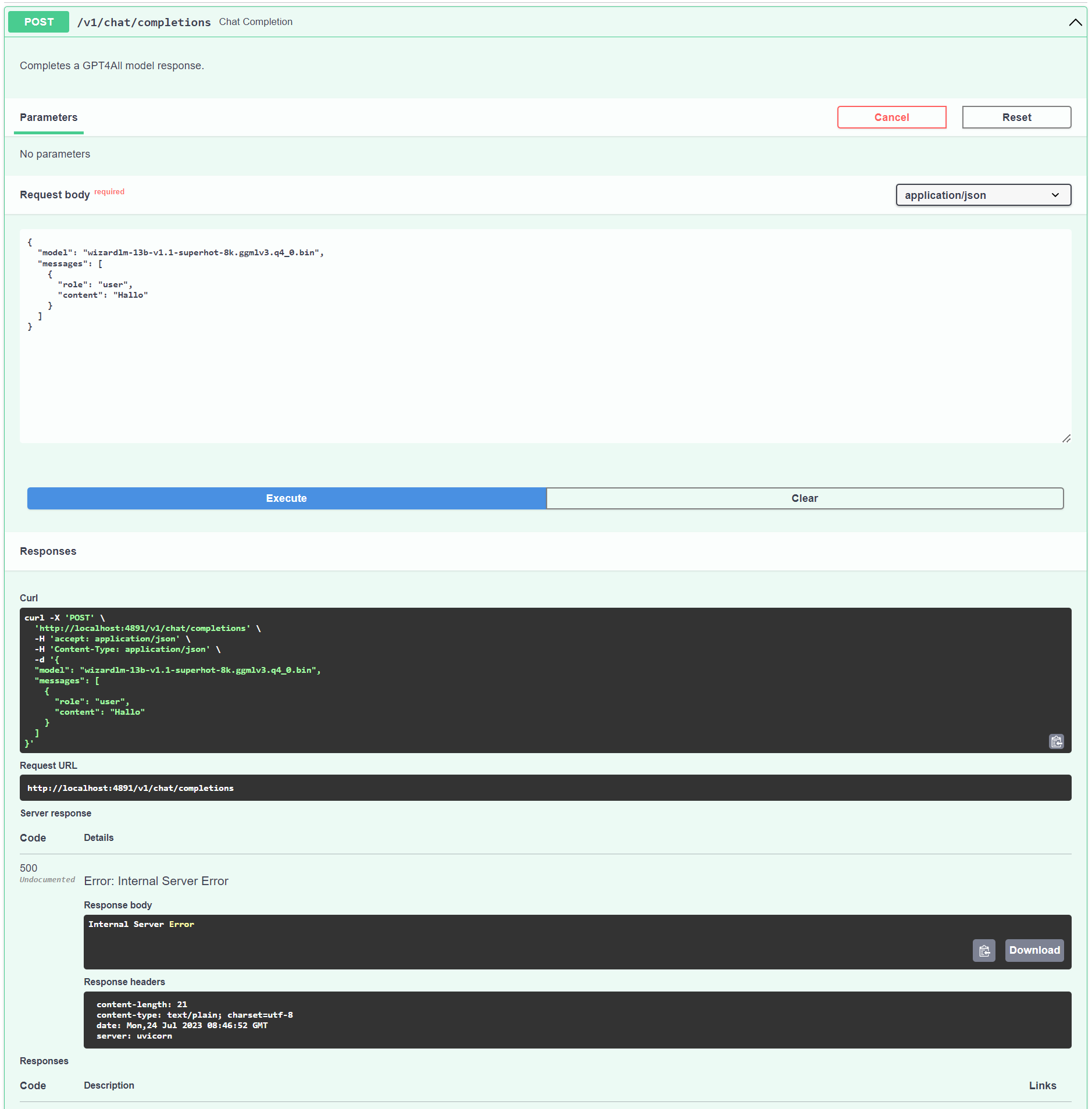The image size is (1092, 1109).
Task: Execute the chat completion request
Action: (286, 498)
